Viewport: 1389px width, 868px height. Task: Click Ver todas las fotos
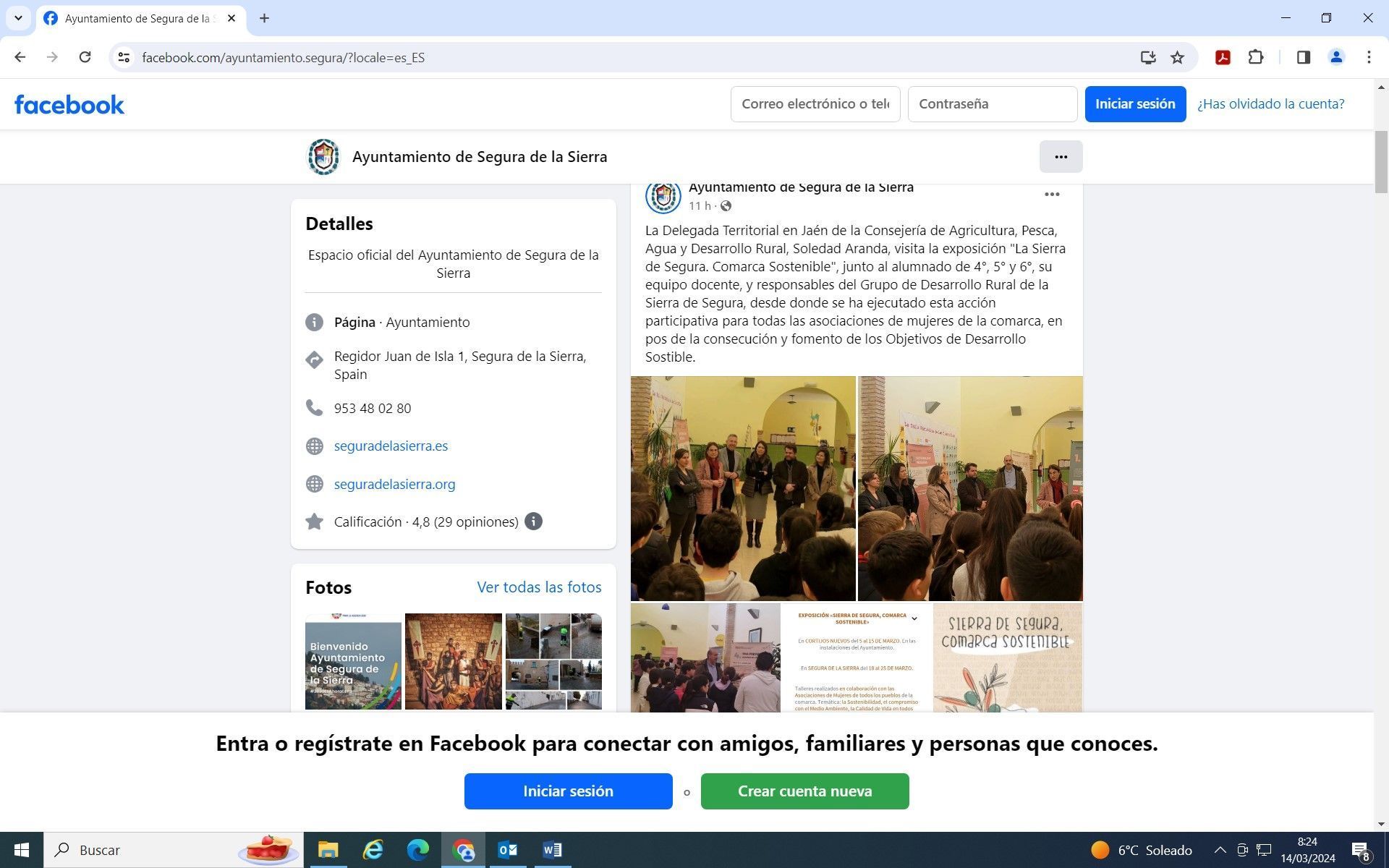point(539,587)
